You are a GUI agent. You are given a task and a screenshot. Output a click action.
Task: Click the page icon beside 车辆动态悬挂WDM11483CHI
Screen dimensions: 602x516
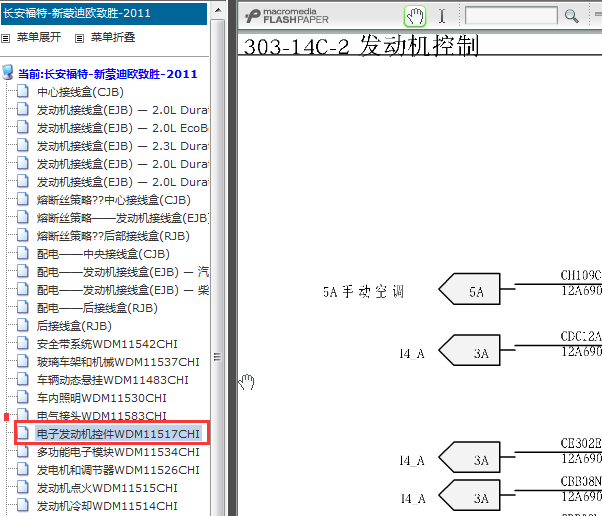(23, 380)
